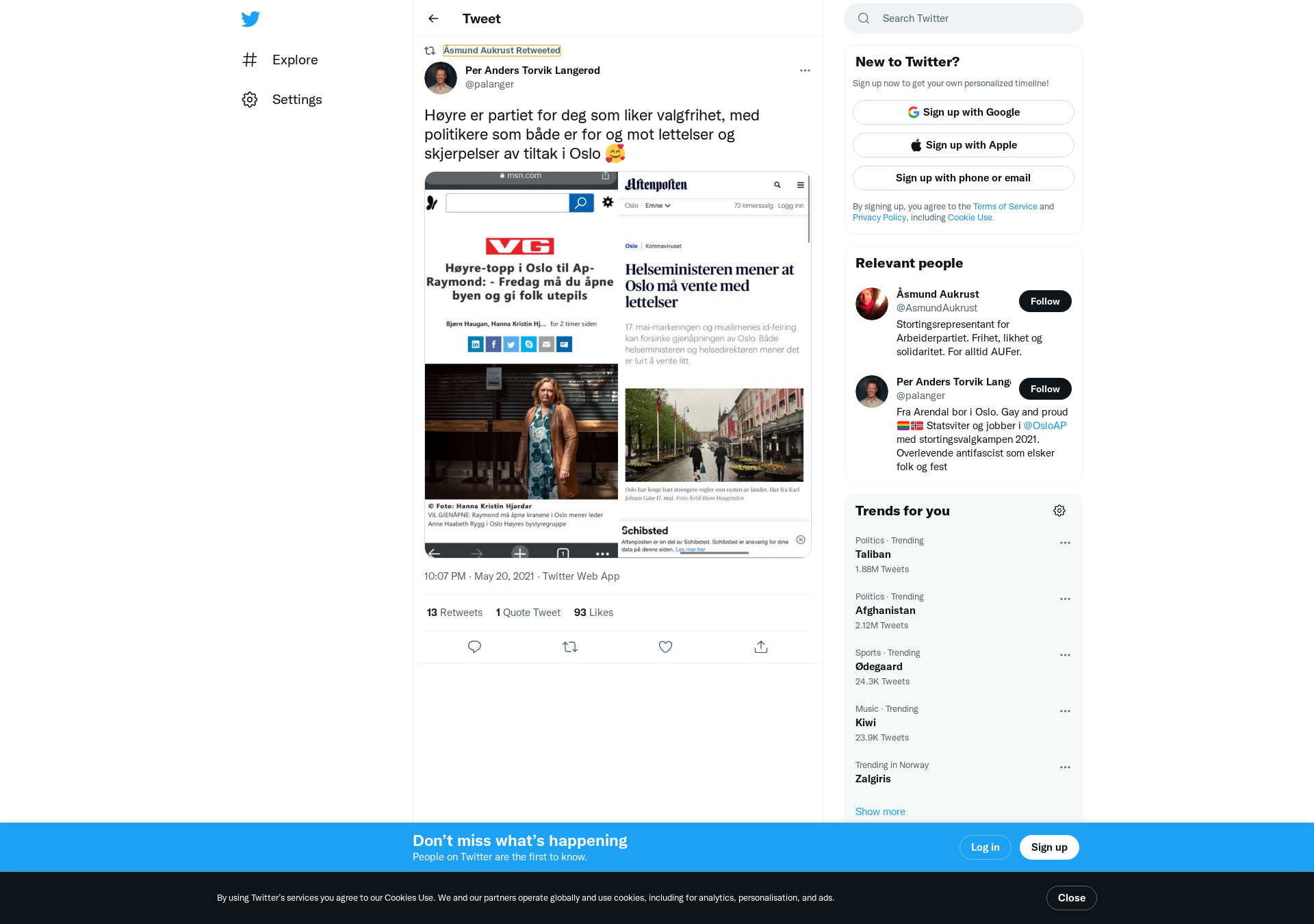Viewport: 1314px width, 924px height.
Task: Open Settings in the sidebar
Action: click(x=282, y=99)
